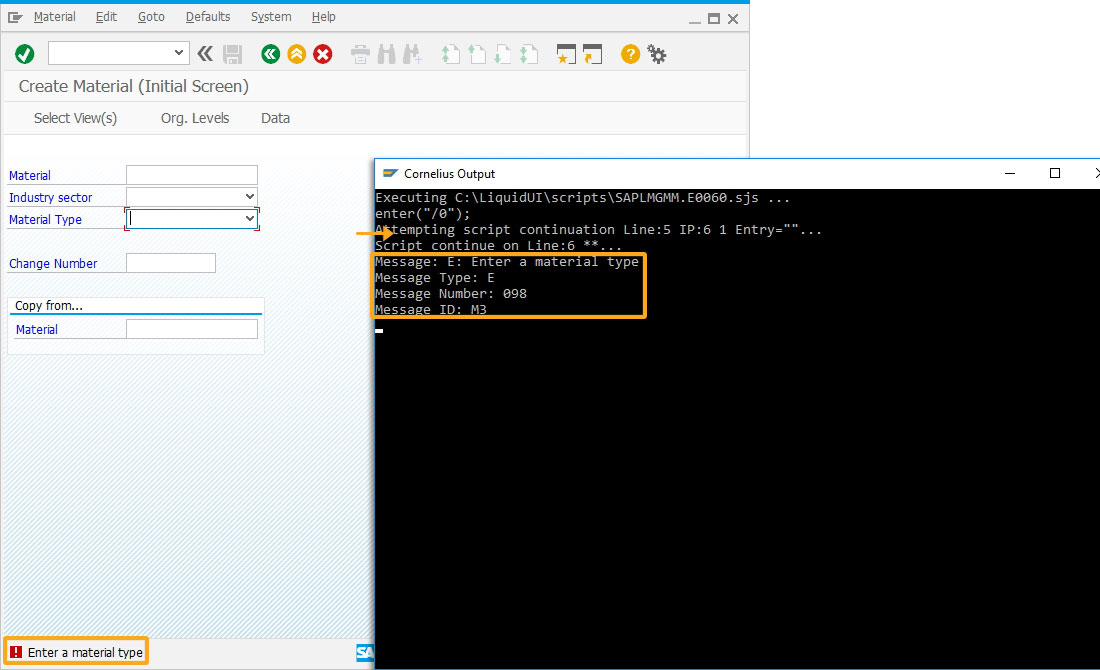Click the Material Type label
This screenshot has width=1100, height=670.
[x=46, y=220]
